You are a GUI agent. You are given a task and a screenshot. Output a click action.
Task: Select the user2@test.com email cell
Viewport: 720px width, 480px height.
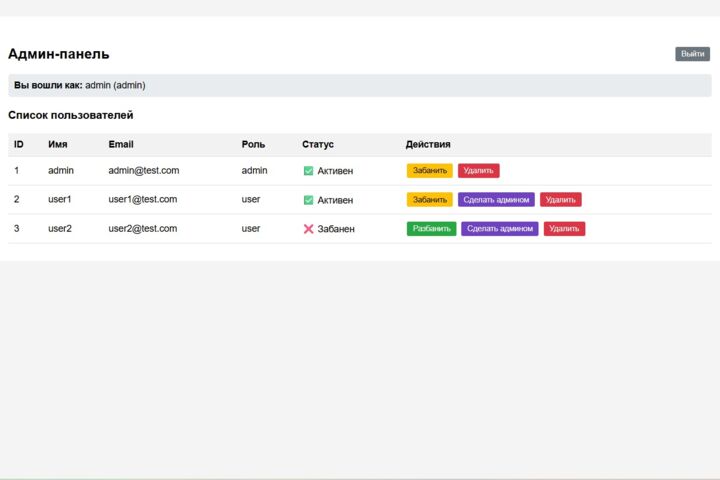pos(142,228)
